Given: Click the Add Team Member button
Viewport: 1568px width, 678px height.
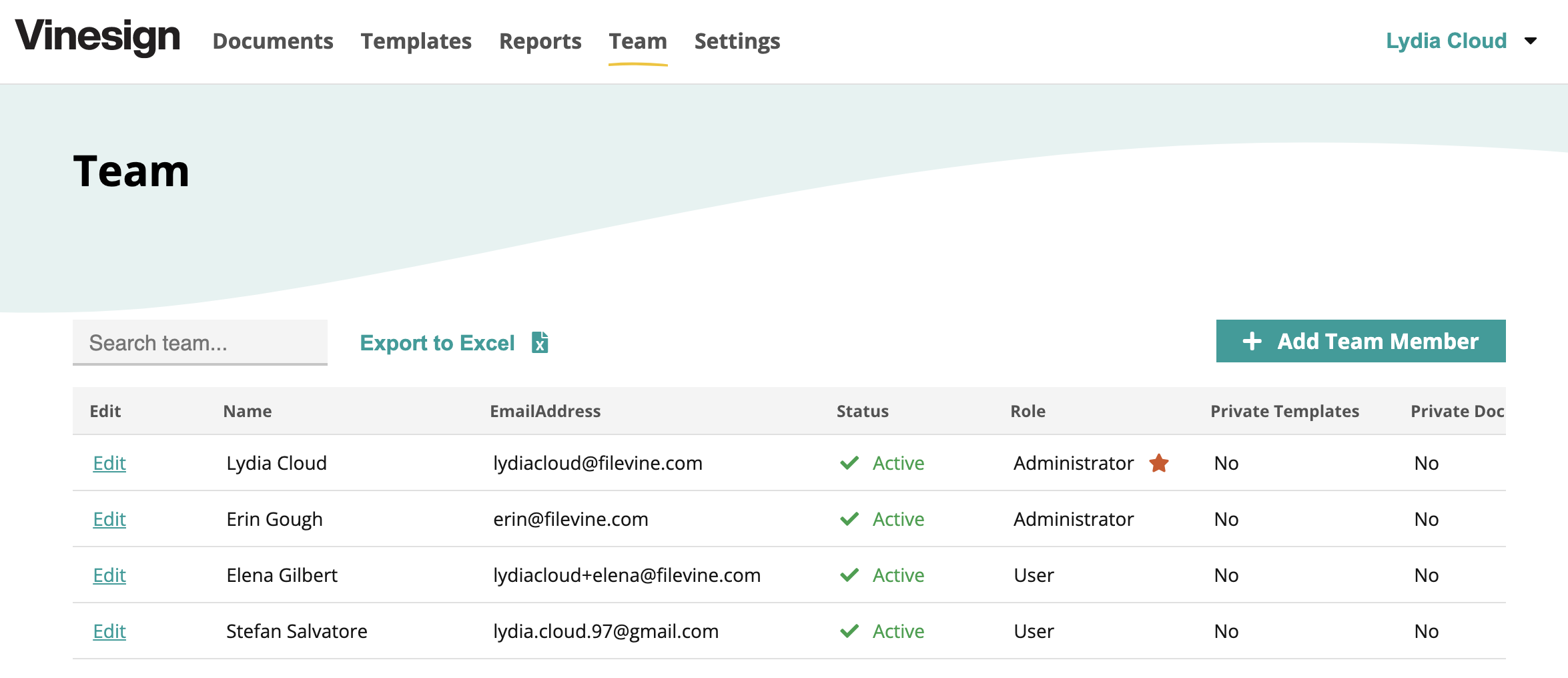Looking at the screenshot, I should [1360, 341].
